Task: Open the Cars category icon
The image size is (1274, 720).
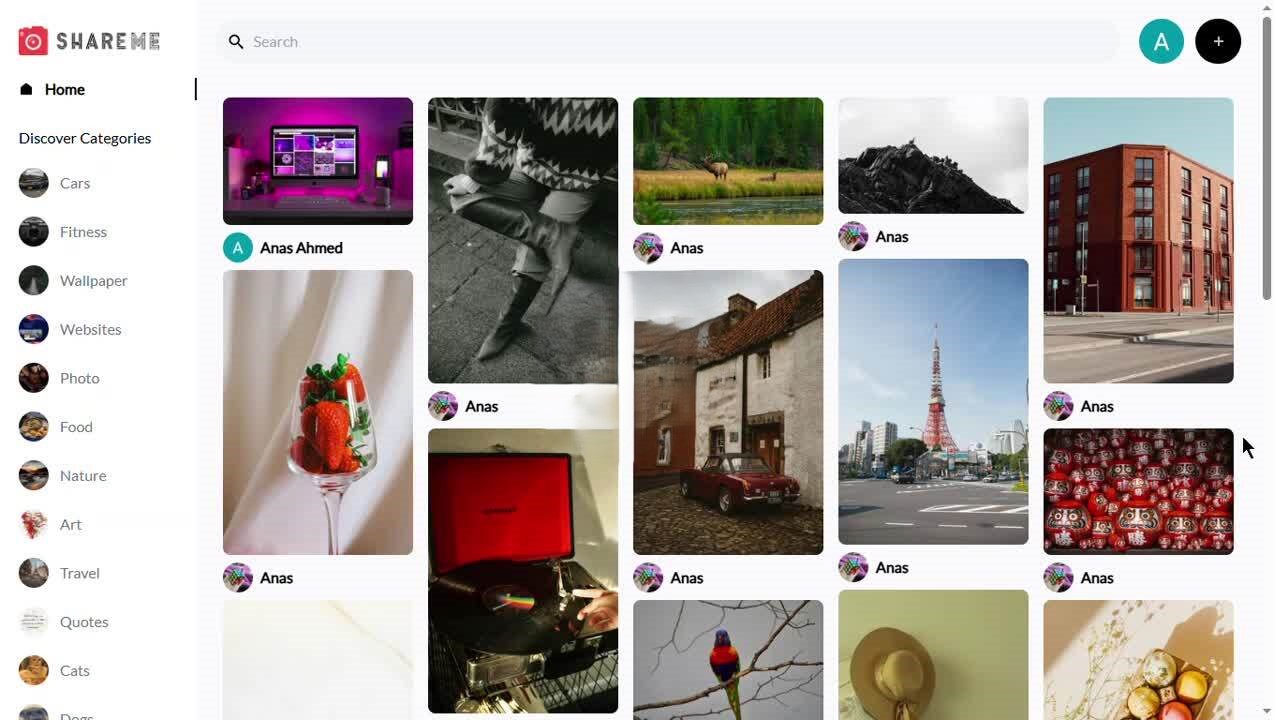Action: [x=33, y=182]
